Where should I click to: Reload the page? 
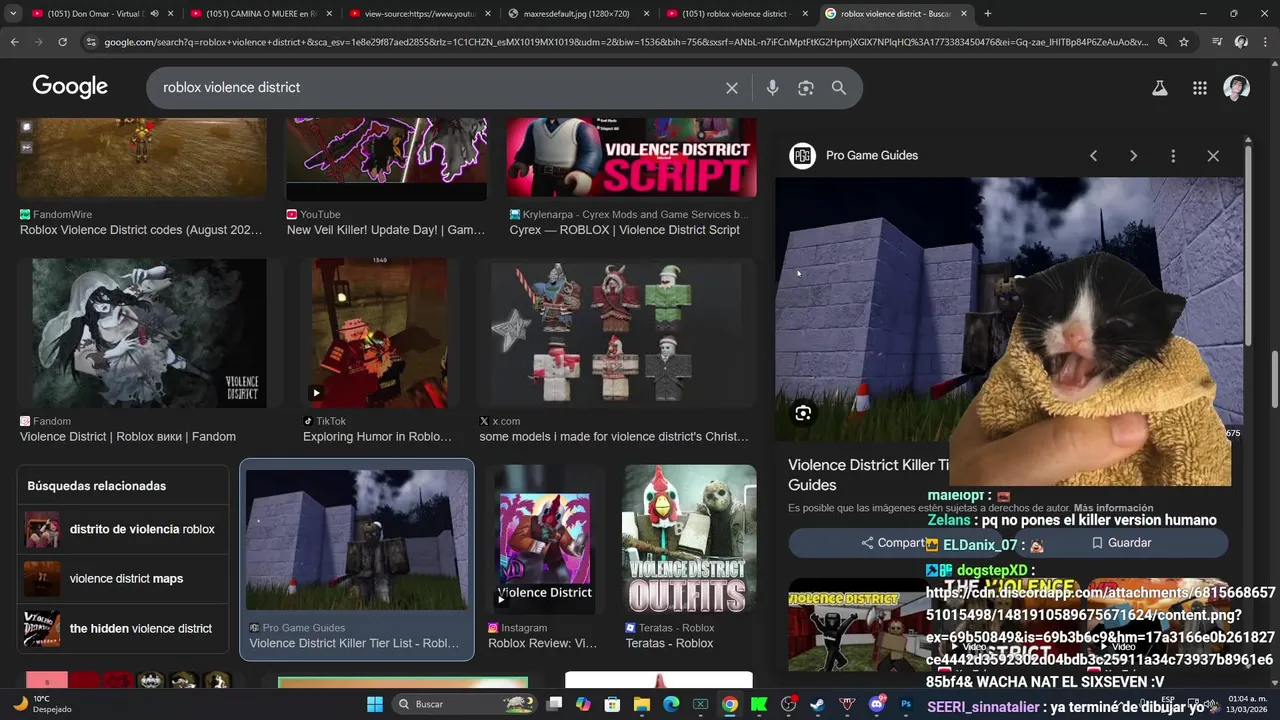(x=62, y=42)
